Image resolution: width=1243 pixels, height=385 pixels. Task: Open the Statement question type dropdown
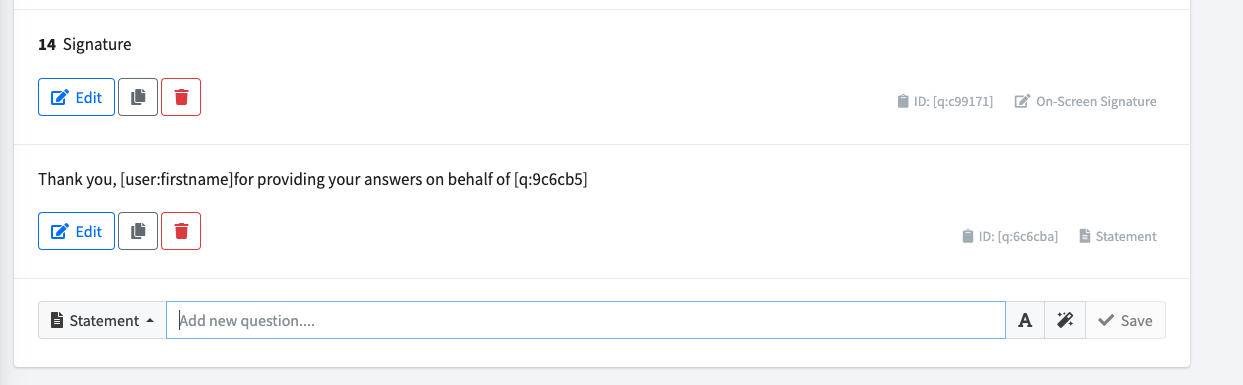tap(102, 320)
